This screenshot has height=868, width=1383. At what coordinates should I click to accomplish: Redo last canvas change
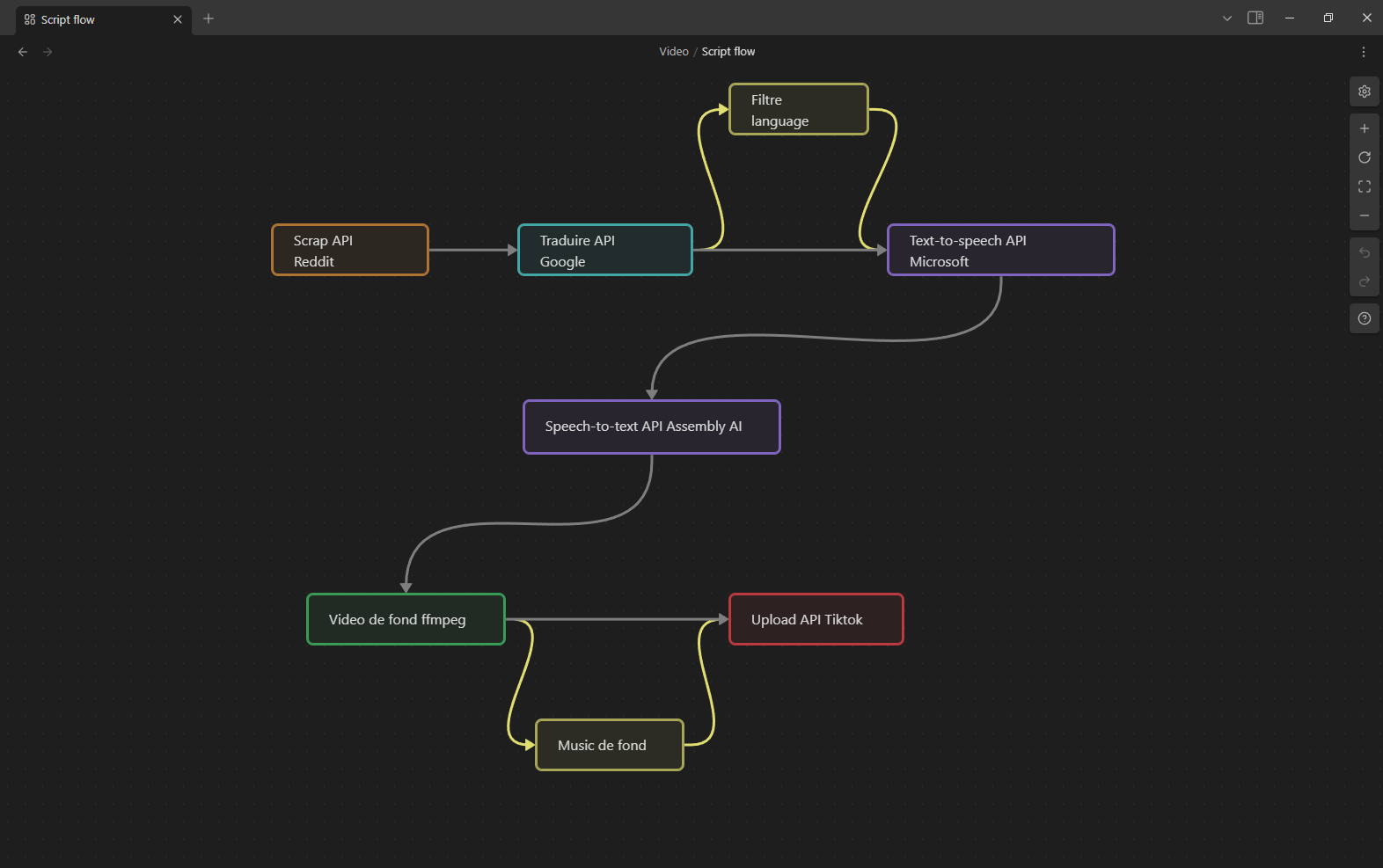1365,281
